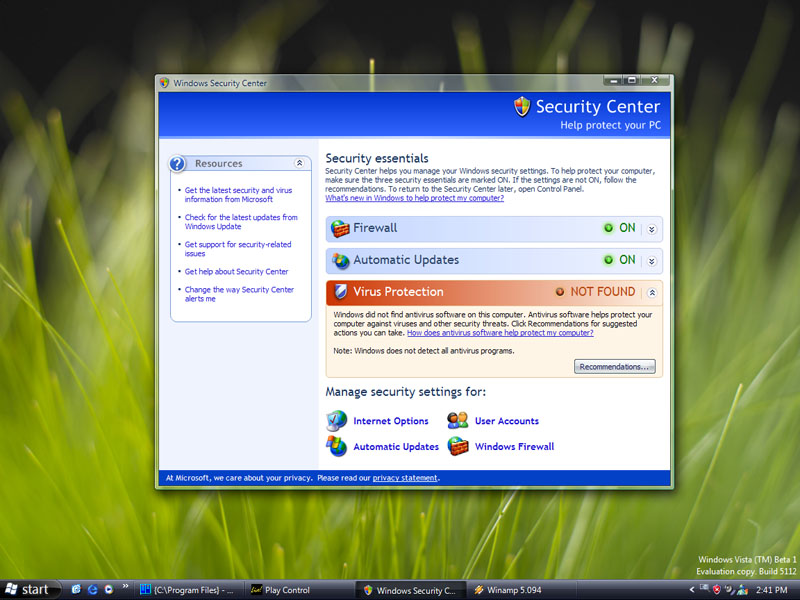Click the Resources question mark icon
The image size is (800, 600).
coord(178,164)
